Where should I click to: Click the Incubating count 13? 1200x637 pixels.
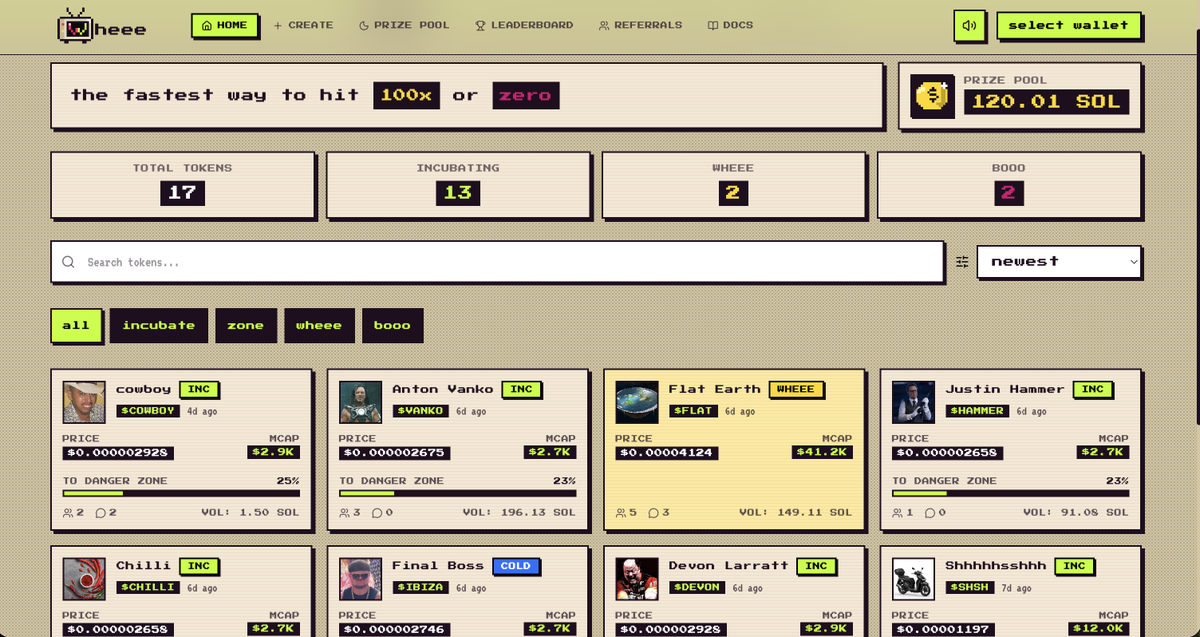(458, 193)
